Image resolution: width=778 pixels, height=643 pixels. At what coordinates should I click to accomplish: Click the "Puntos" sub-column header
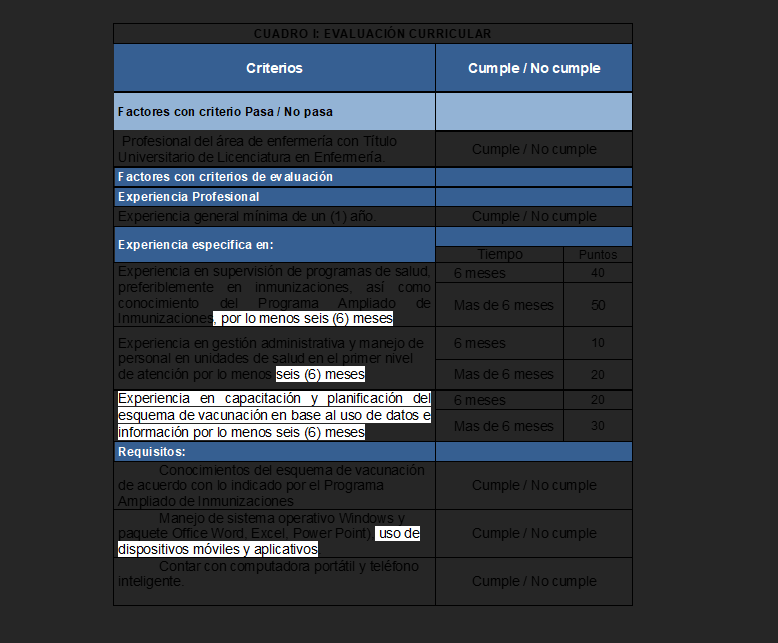(x=598, y=255)
